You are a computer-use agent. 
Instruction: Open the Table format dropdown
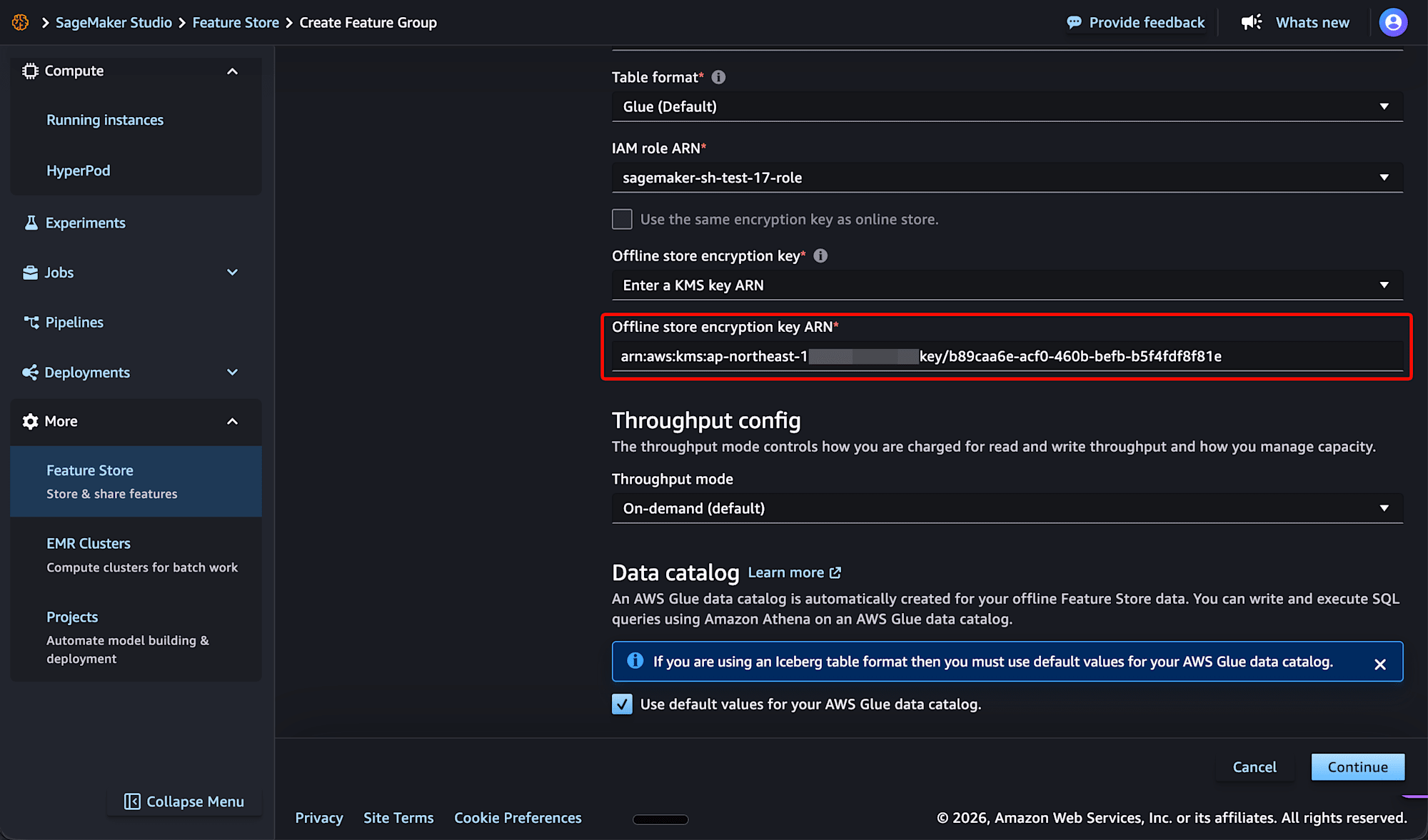point(1007,106)
